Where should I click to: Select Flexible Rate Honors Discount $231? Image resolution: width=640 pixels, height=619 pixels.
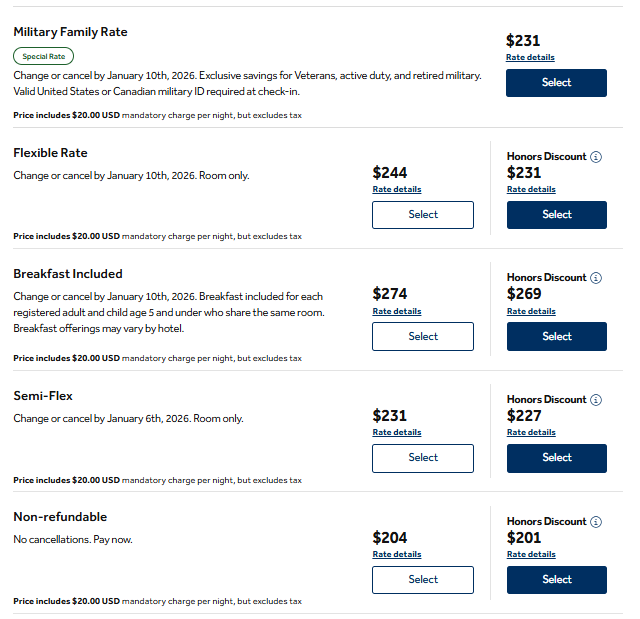pos(556,215)
